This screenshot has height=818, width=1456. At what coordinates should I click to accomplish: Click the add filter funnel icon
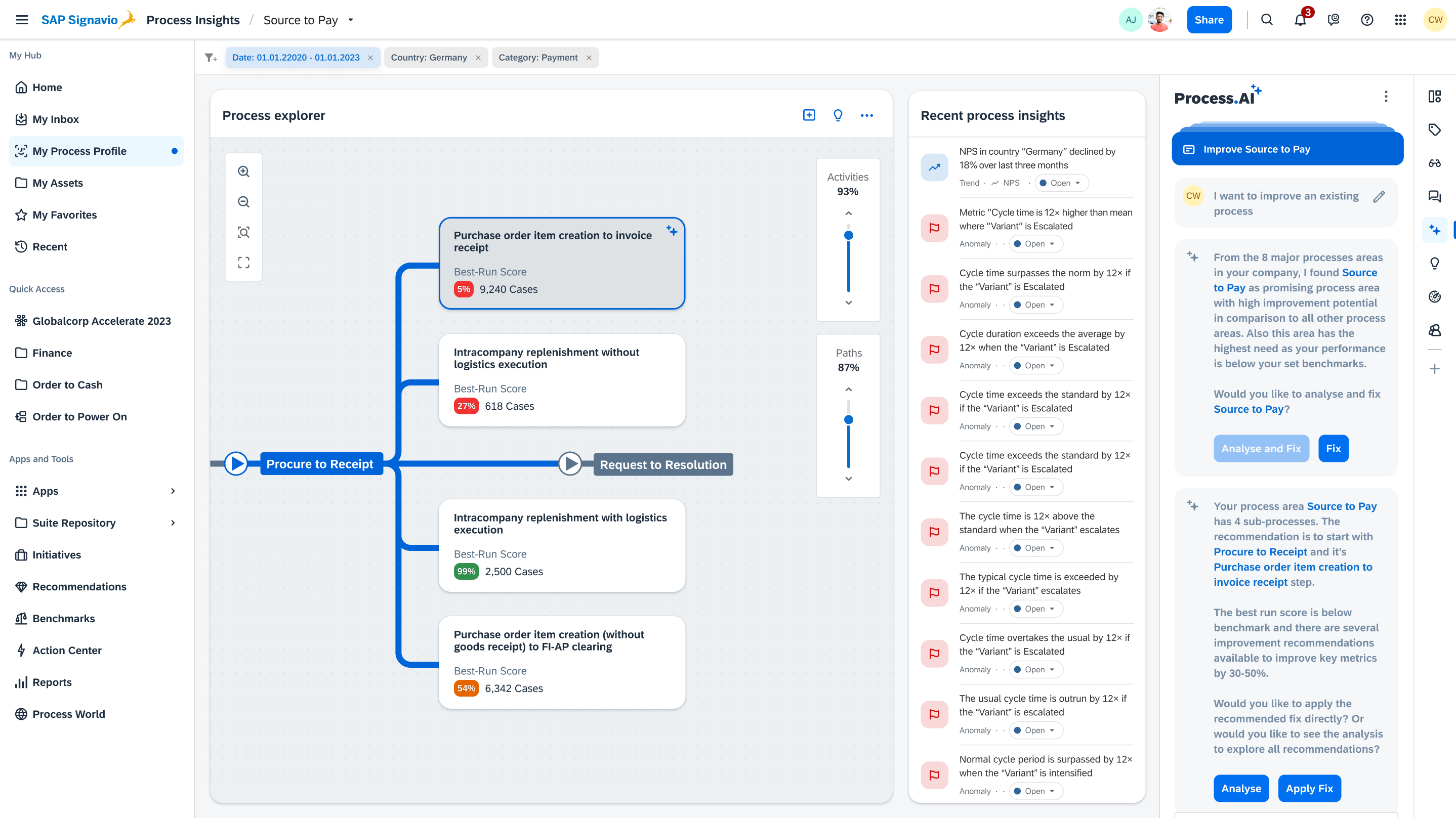point(211,58)
